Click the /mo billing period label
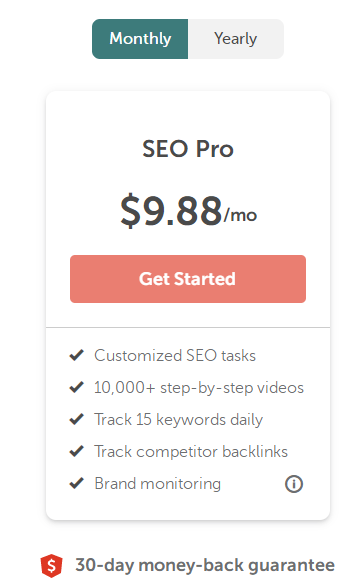 tap(240, 215)
